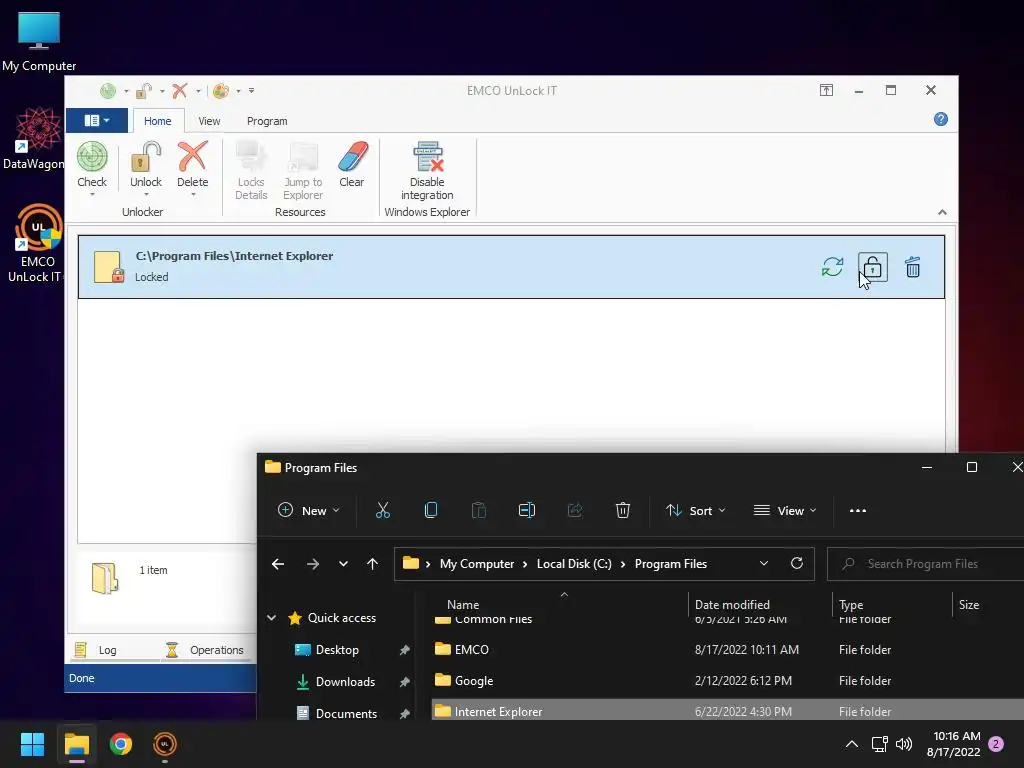
Task: Open Desktop in Quick access sidebar
Action: (337, 650)
